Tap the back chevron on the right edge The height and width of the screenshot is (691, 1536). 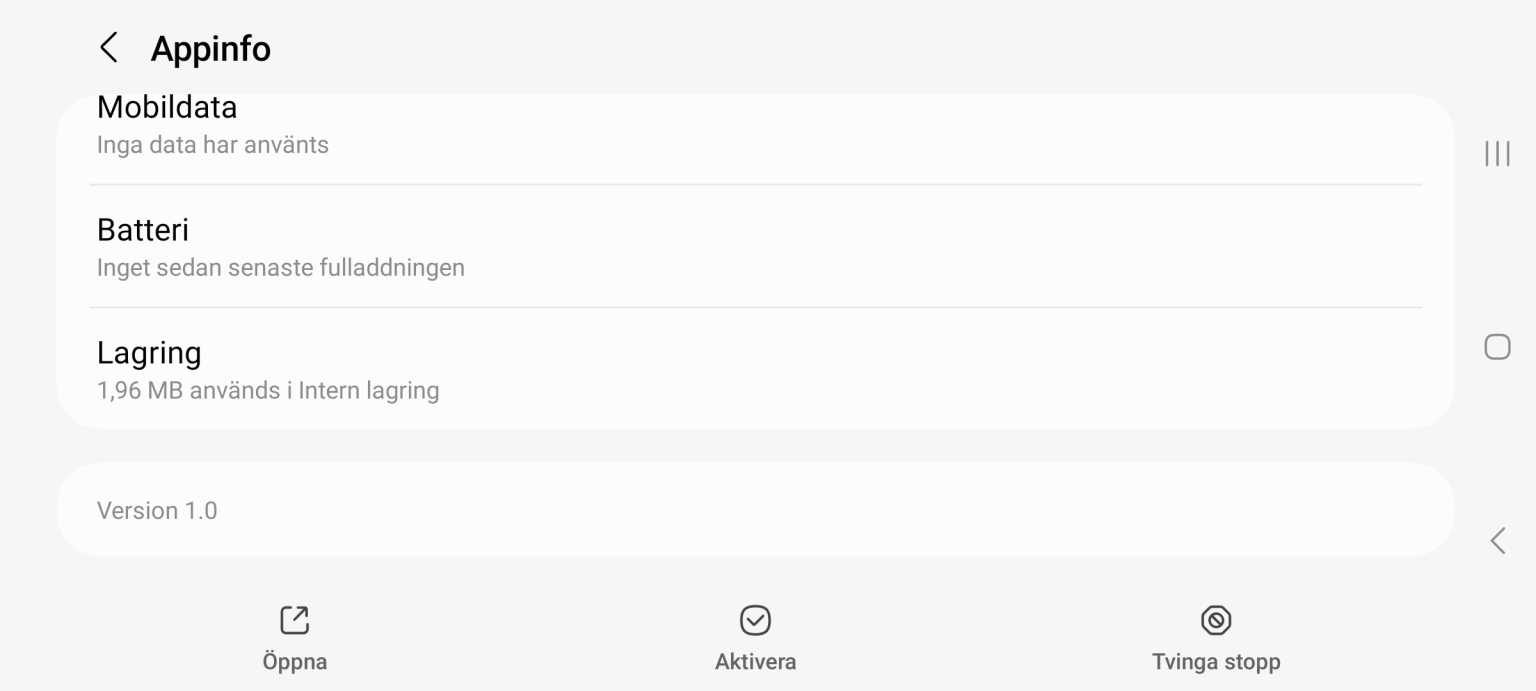pos(1497,540)
